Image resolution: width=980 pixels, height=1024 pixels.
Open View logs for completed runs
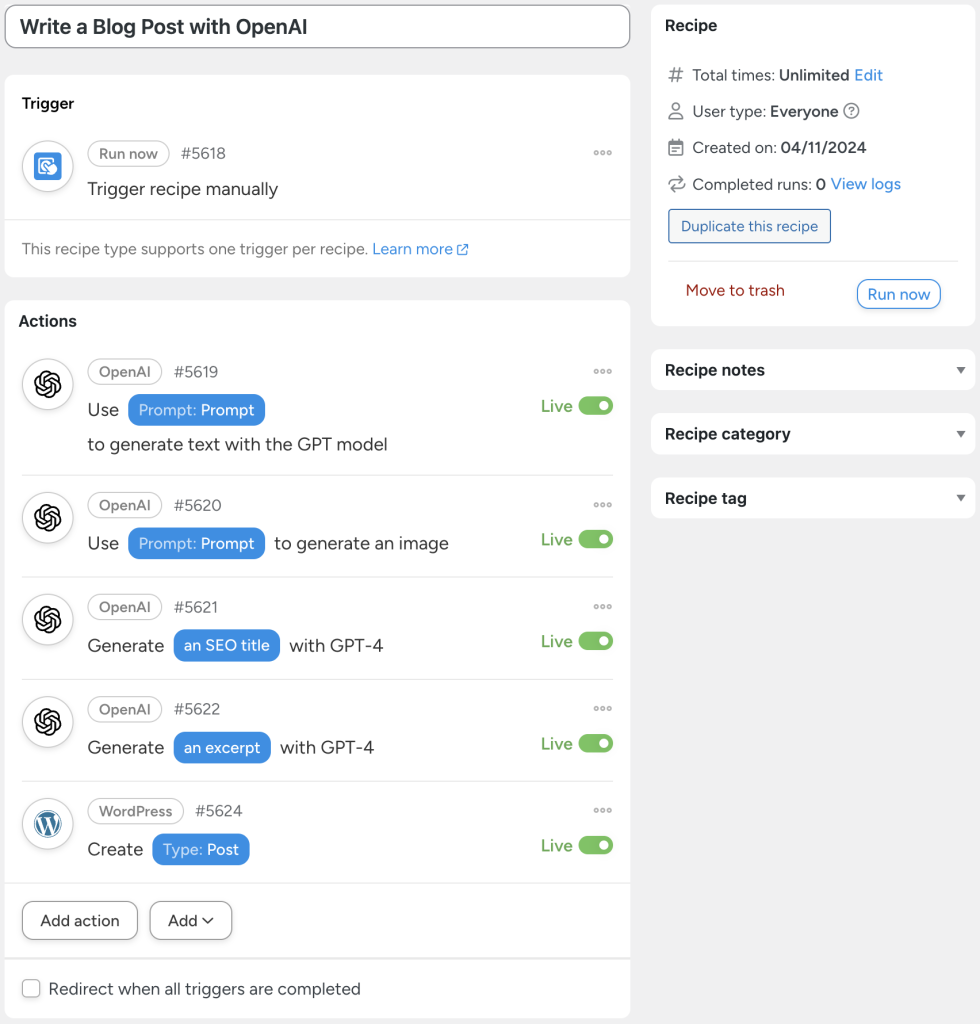point(866,184)
